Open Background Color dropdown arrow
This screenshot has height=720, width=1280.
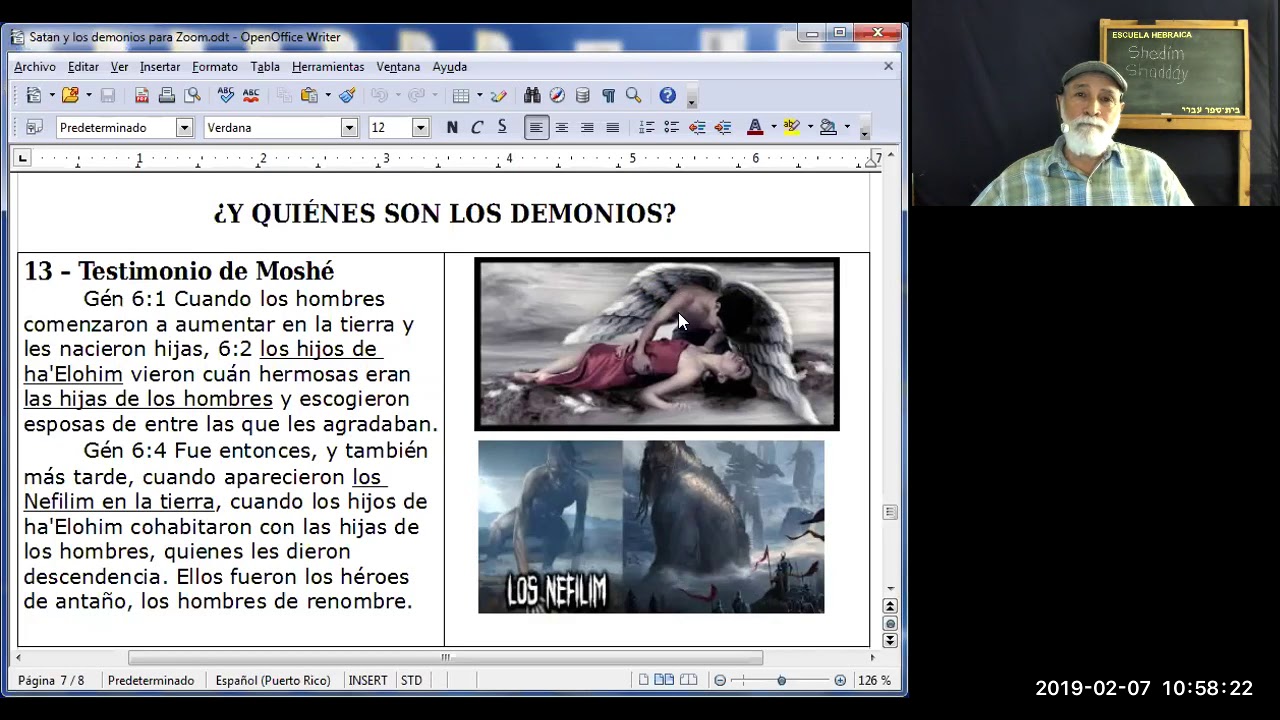point(846,127)
